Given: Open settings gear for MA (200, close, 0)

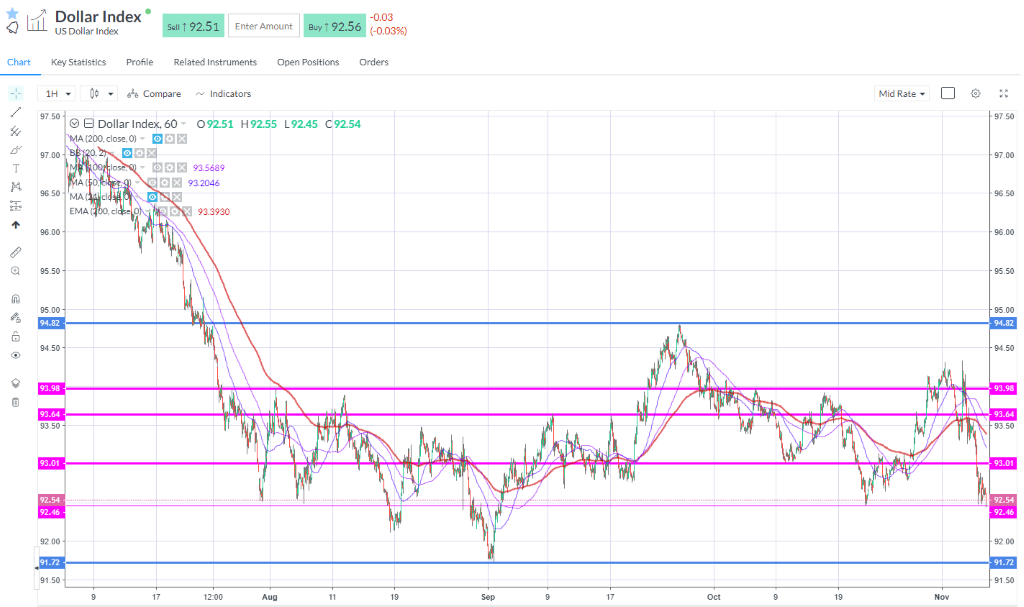Looking at the screenshot, I should [x=170, y=139].
